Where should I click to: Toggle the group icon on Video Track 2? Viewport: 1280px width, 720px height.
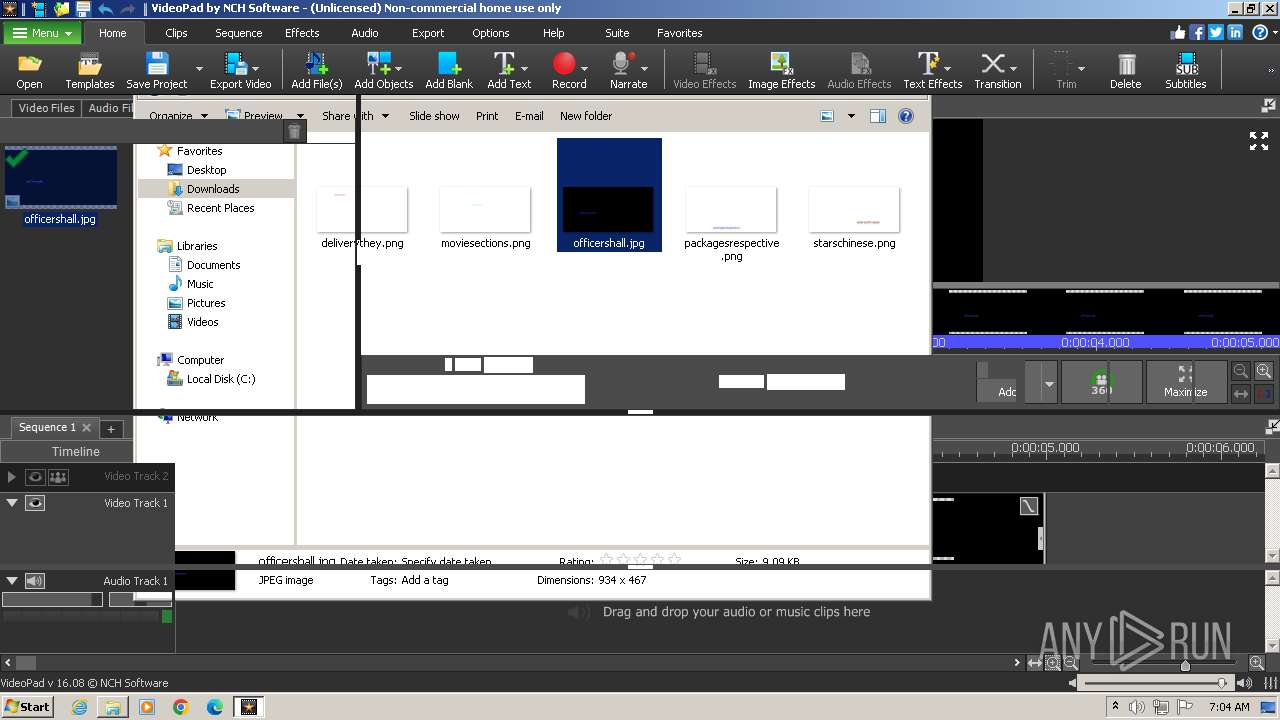coord(58,477)
